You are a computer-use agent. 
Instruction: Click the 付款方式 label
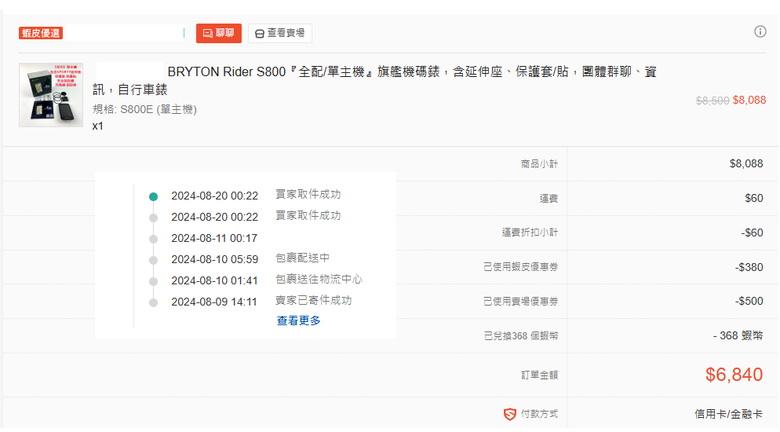539,414
